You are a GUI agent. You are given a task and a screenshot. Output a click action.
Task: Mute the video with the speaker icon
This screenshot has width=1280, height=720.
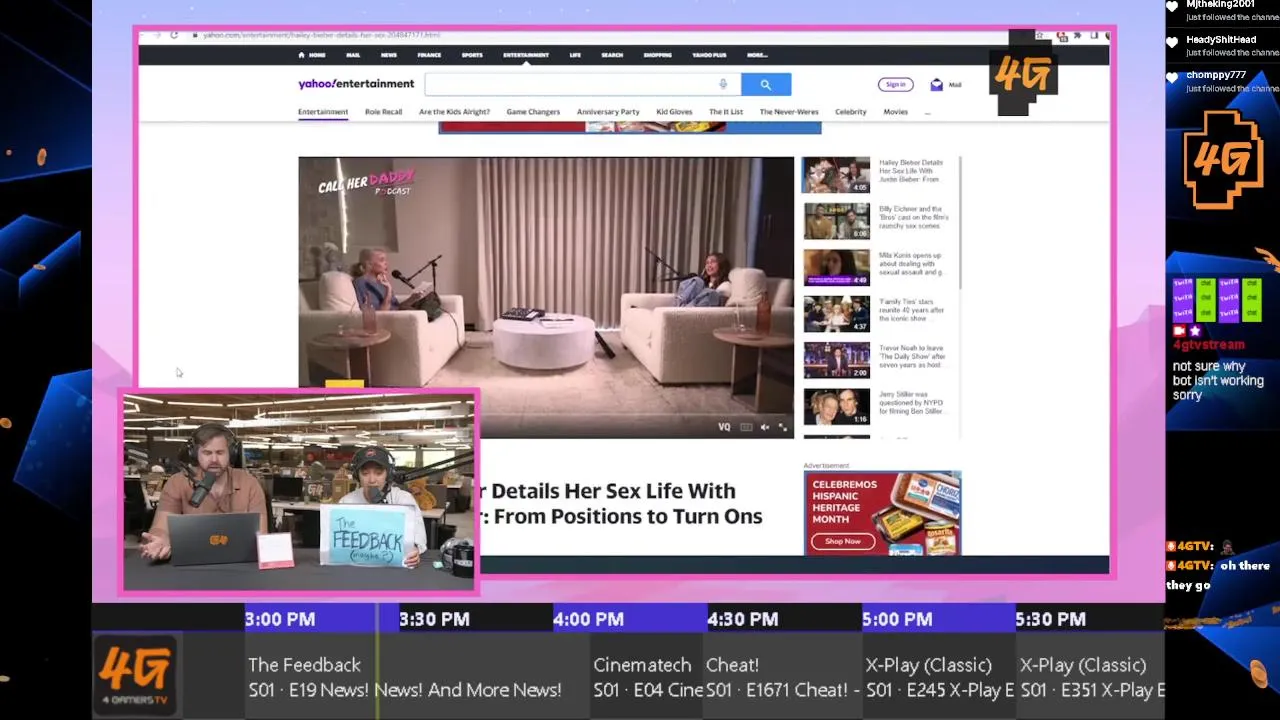click(x=765, y=427)
